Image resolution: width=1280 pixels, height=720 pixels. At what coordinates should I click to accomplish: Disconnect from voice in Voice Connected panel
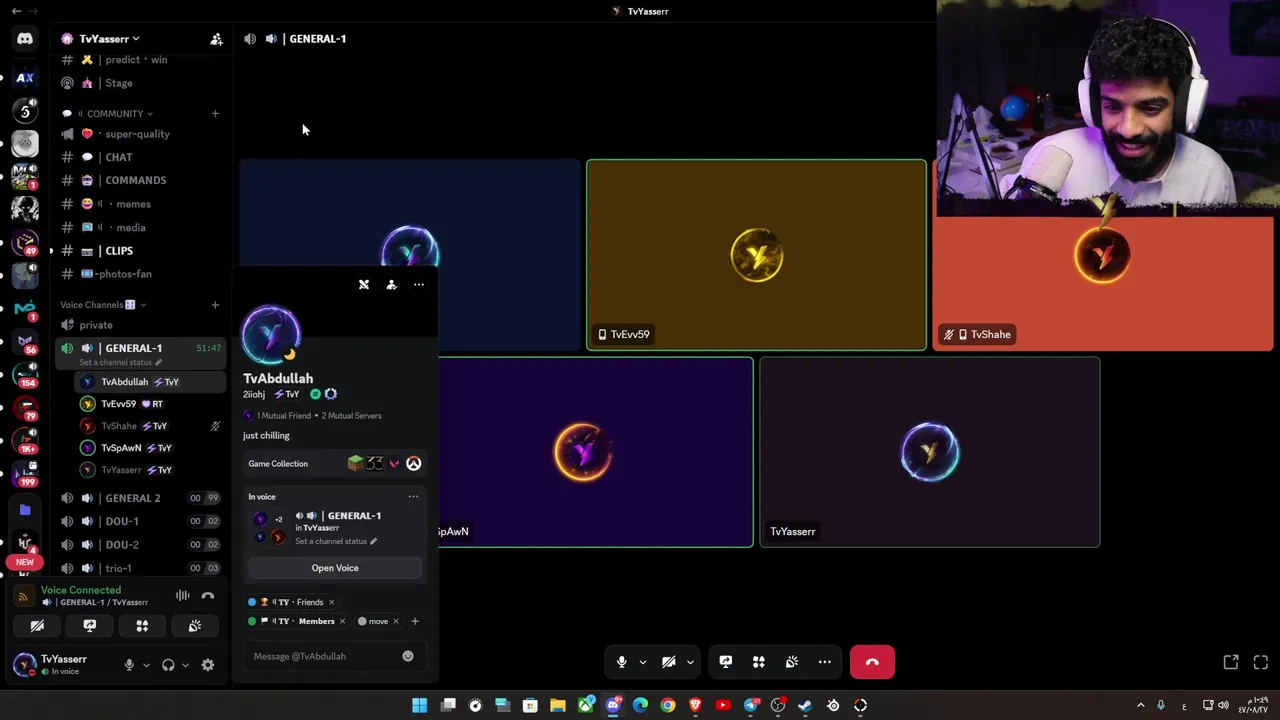point(208,596)
